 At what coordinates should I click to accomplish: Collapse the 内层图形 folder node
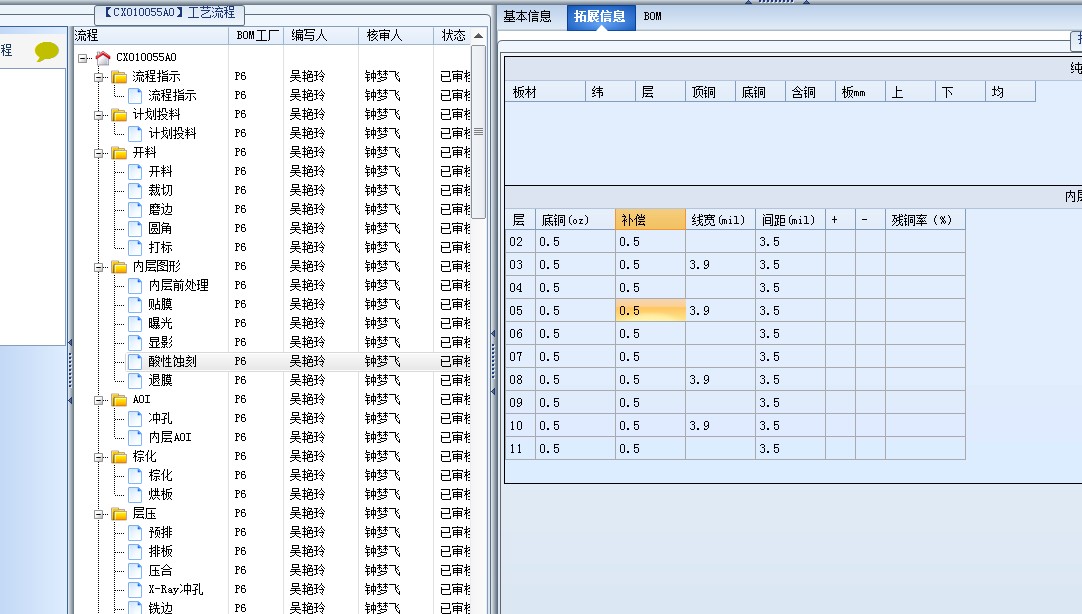pos(99,266)
